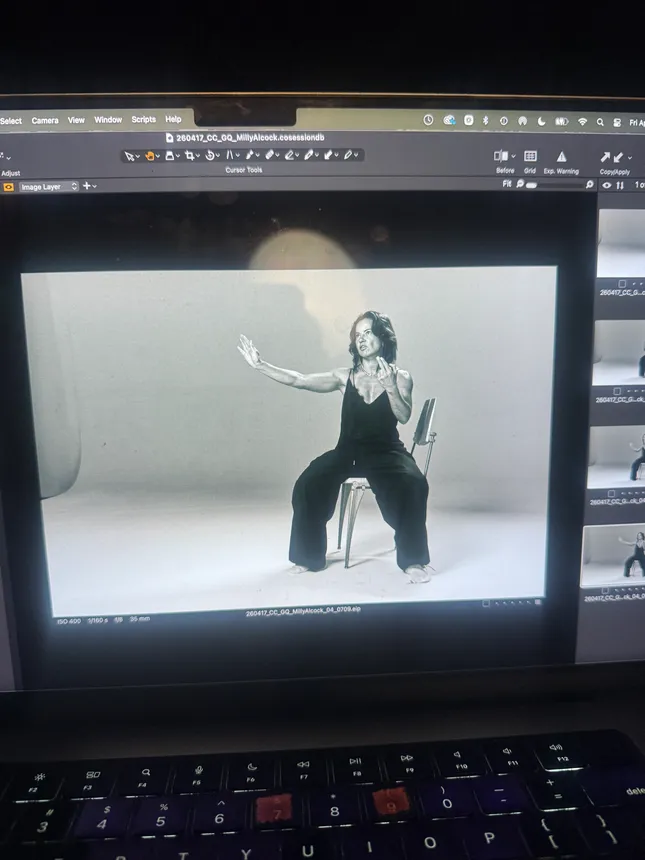This screenshot has width=645, height=860.
Task: Select the last pencil Annotate cursor tool
Action: point(348,155)
